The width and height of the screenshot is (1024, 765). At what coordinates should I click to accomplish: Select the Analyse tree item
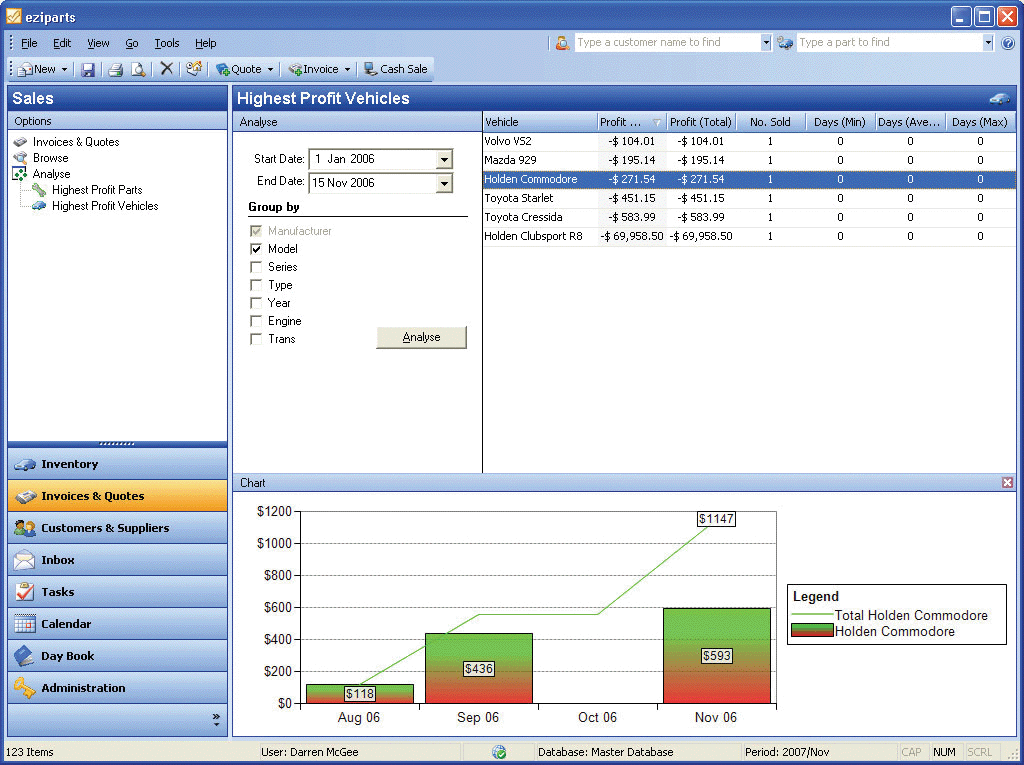click(52, 174)
